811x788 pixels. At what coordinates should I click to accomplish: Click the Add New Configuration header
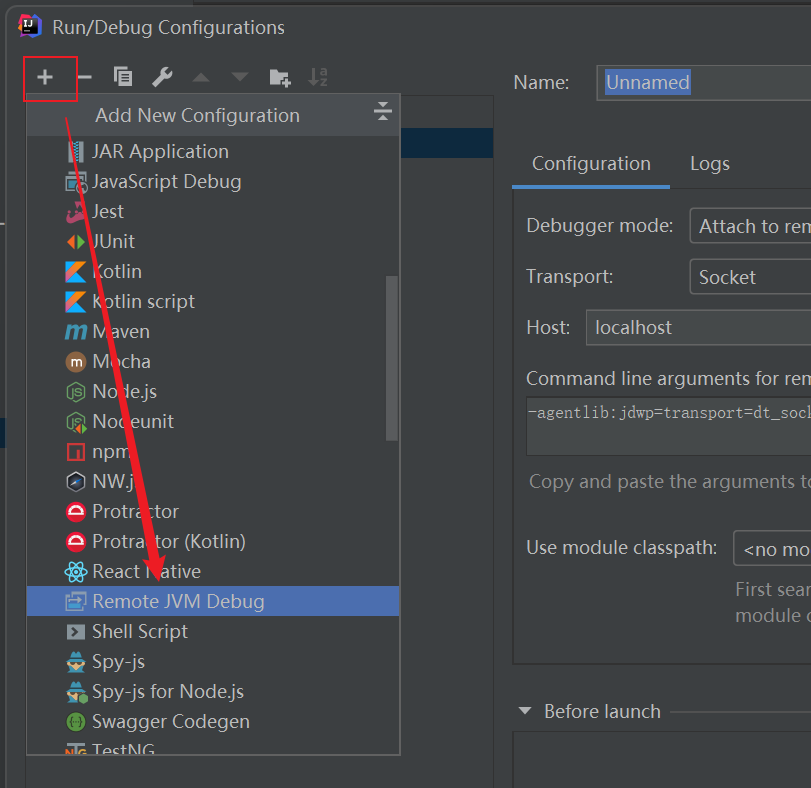(x=213, y=115)
